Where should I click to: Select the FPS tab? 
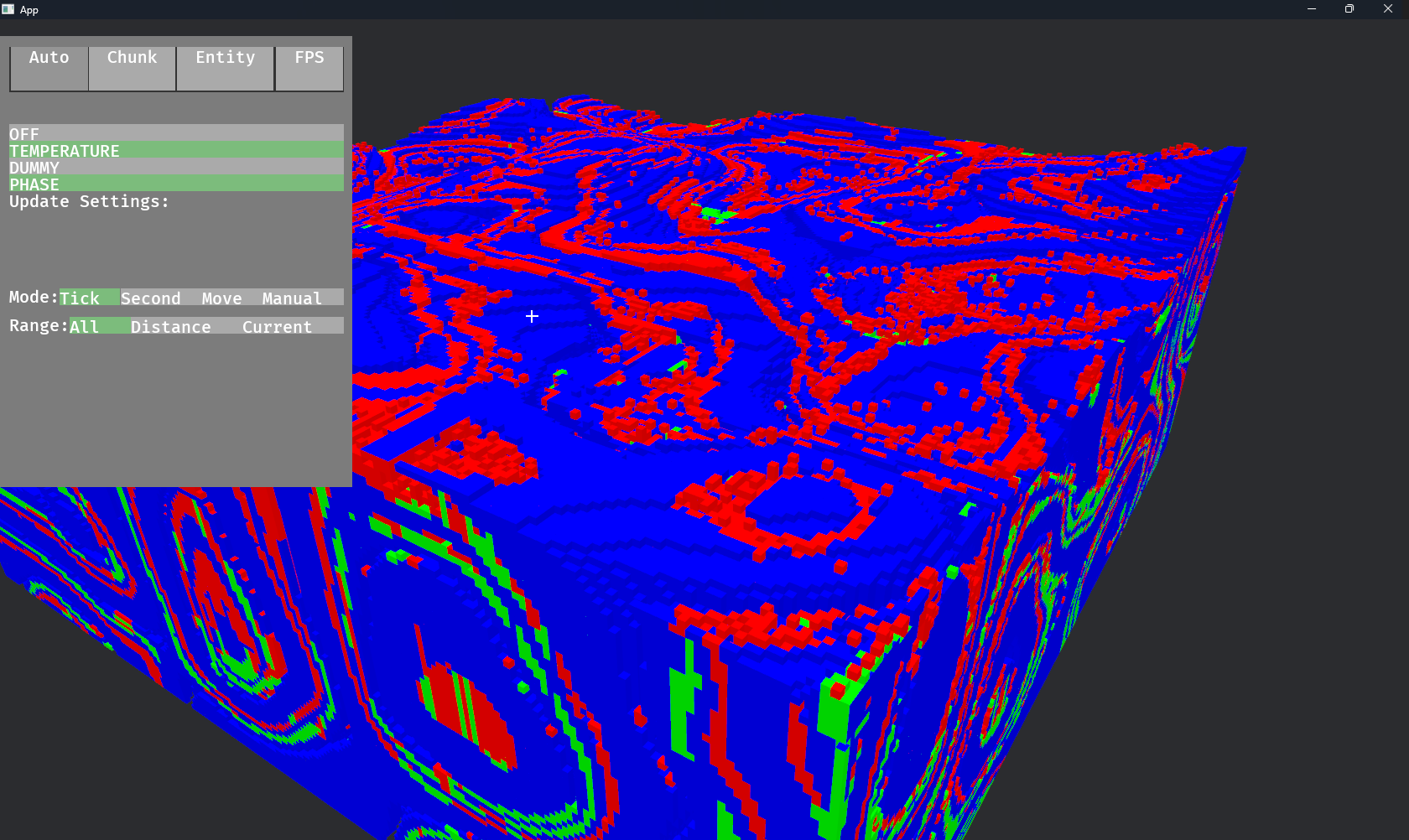(x=309, y=68)
